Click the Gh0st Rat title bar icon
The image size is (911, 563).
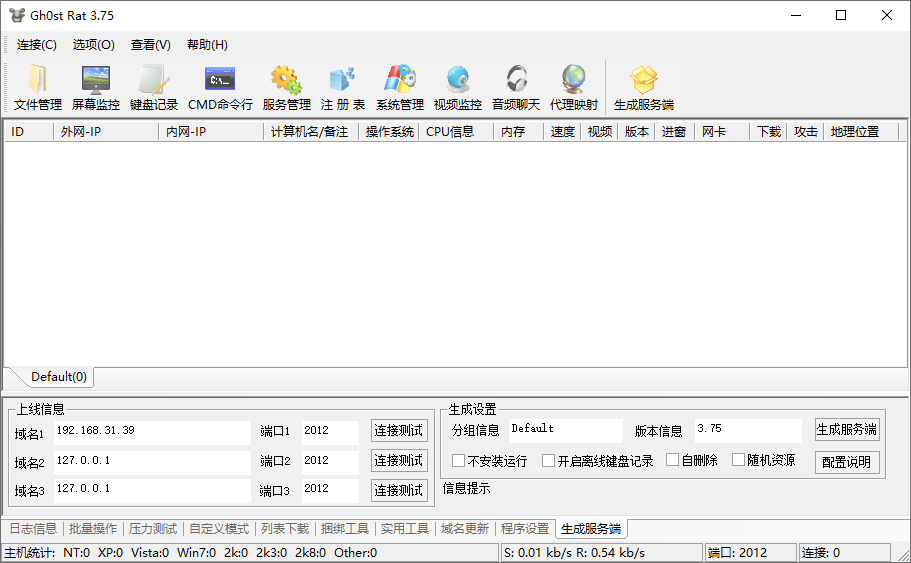coord(17,16)
